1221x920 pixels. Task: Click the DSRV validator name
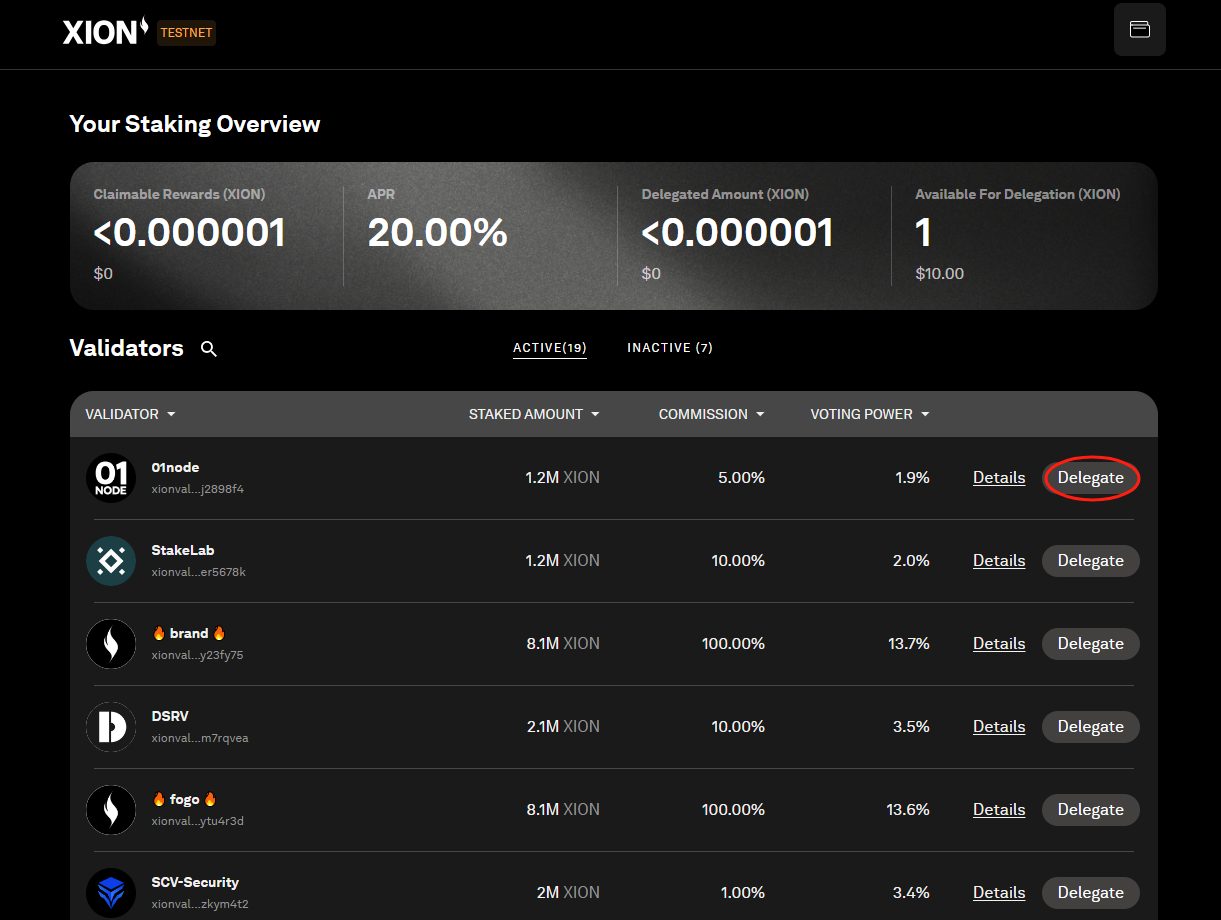pyautogui.click(x=170, y=717)
